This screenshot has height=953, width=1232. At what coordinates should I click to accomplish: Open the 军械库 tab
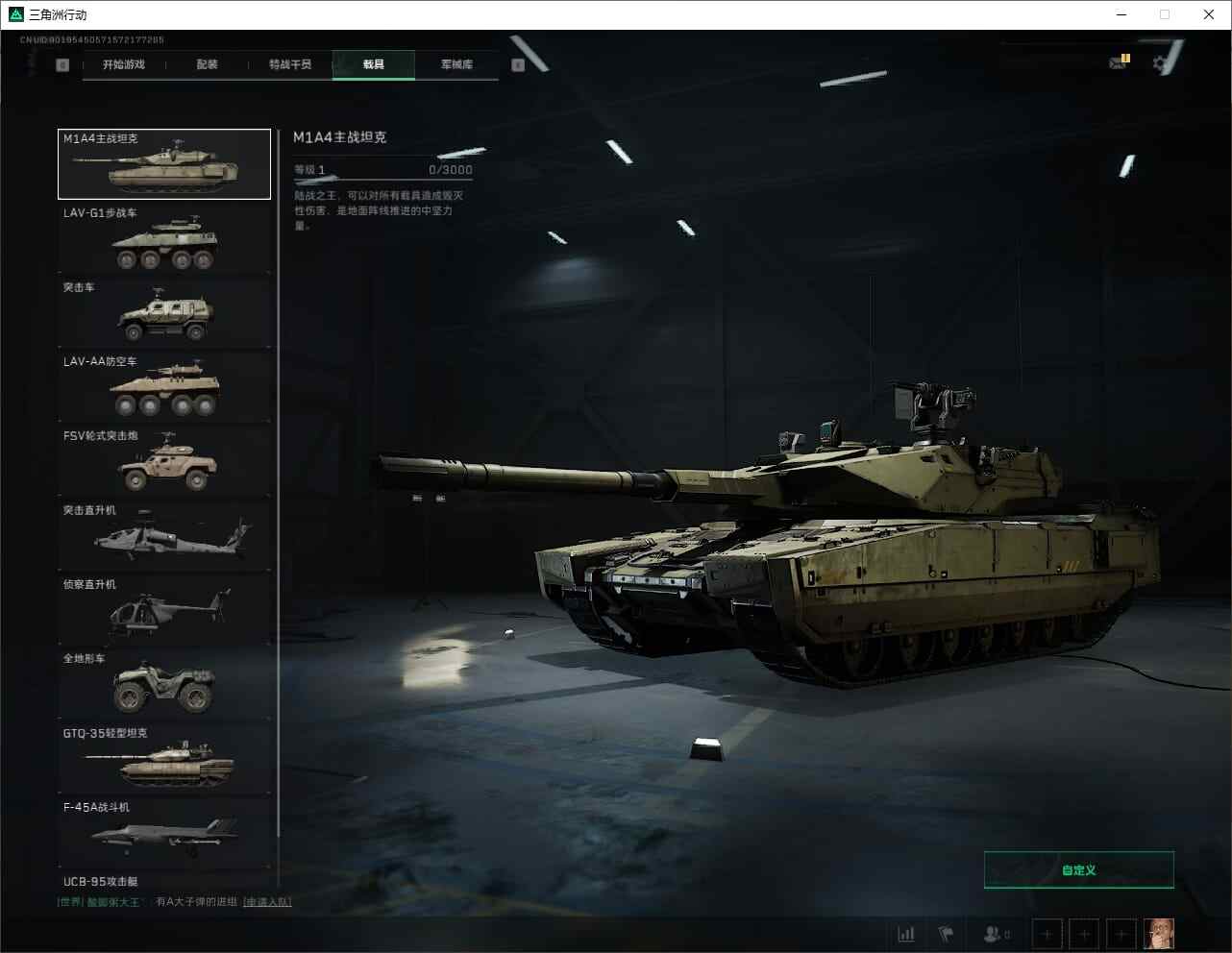click(456, 64)
